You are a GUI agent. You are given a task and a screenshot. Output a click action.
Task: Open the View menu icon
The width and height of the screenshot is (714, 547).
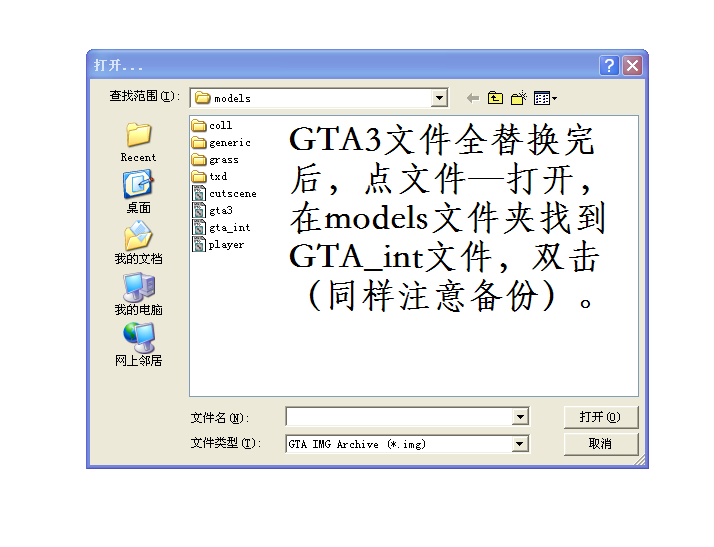point(545,98)
